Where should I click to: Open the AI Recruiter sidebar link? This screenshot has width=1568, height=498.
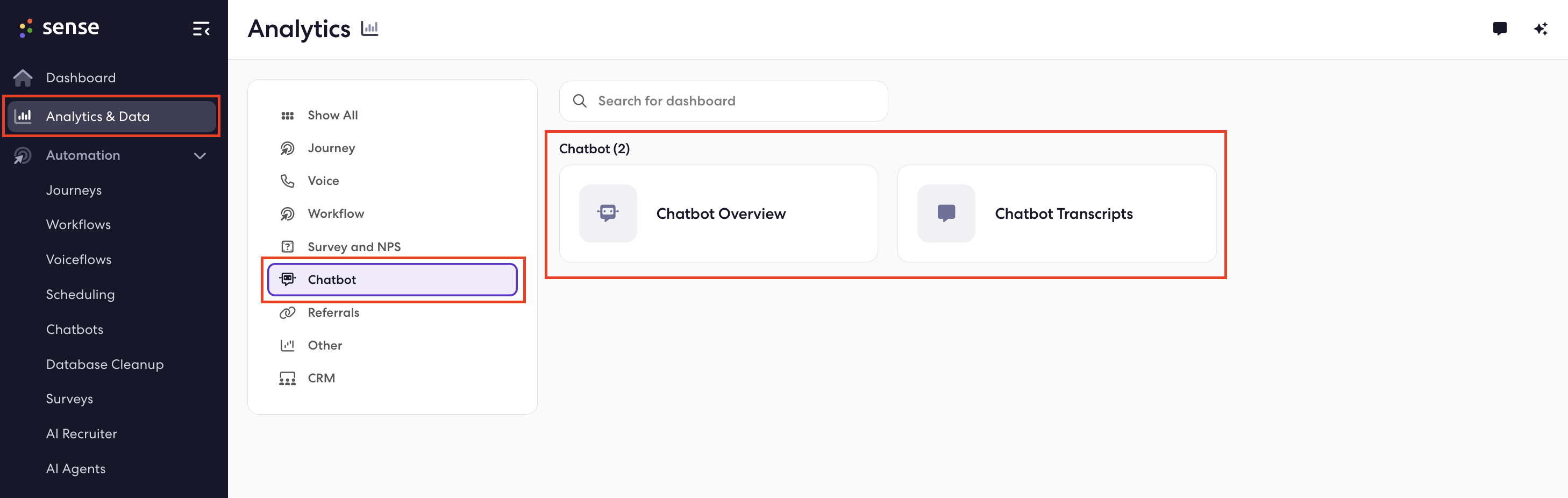click(82, 433)
